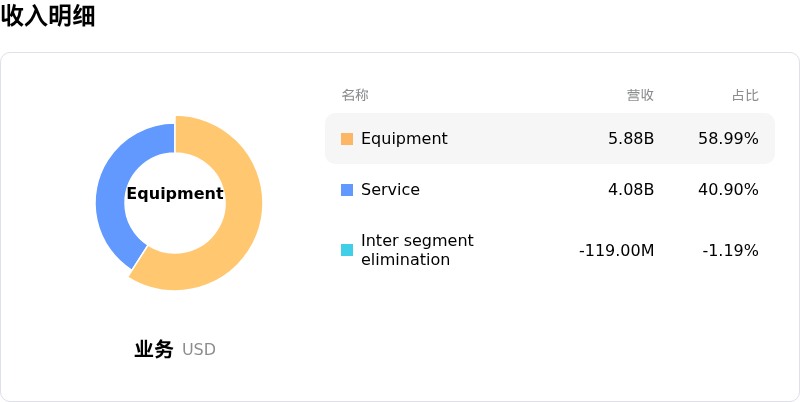The width and height of the screenshot is (800, 402).
Task: Click the blue Service legend square
Action: pos(347,190)
